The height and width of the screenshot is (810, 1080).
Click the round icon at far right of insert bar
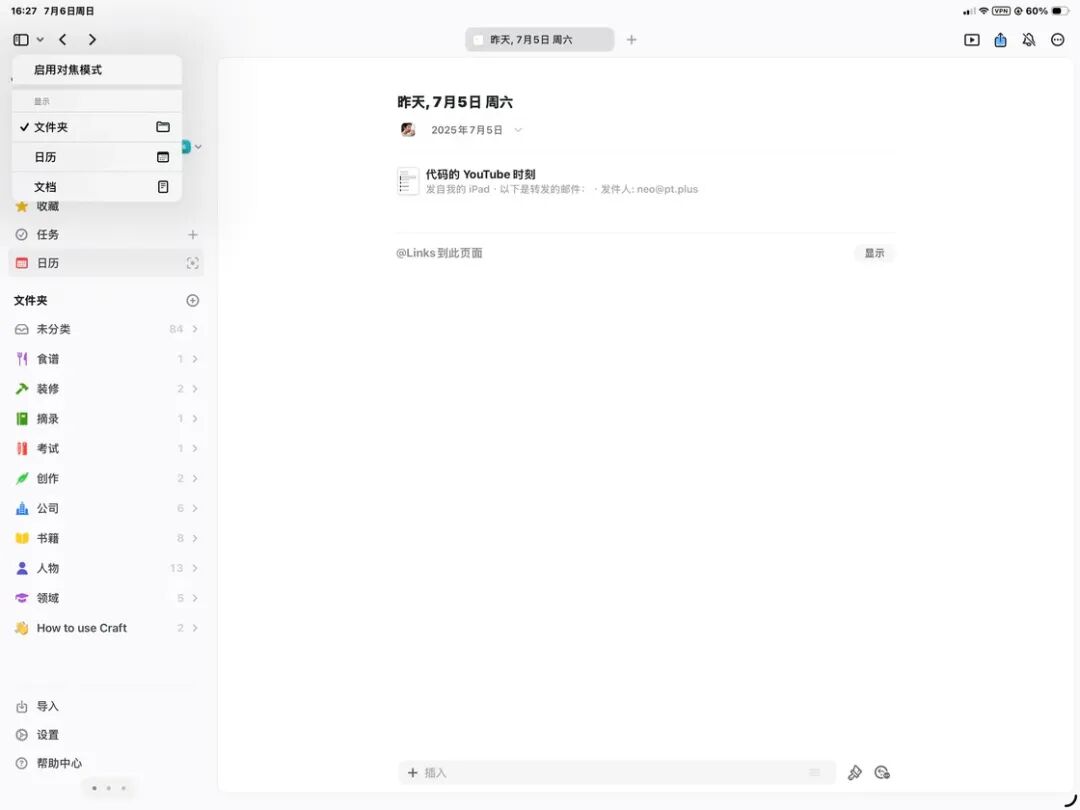(882, 773)
